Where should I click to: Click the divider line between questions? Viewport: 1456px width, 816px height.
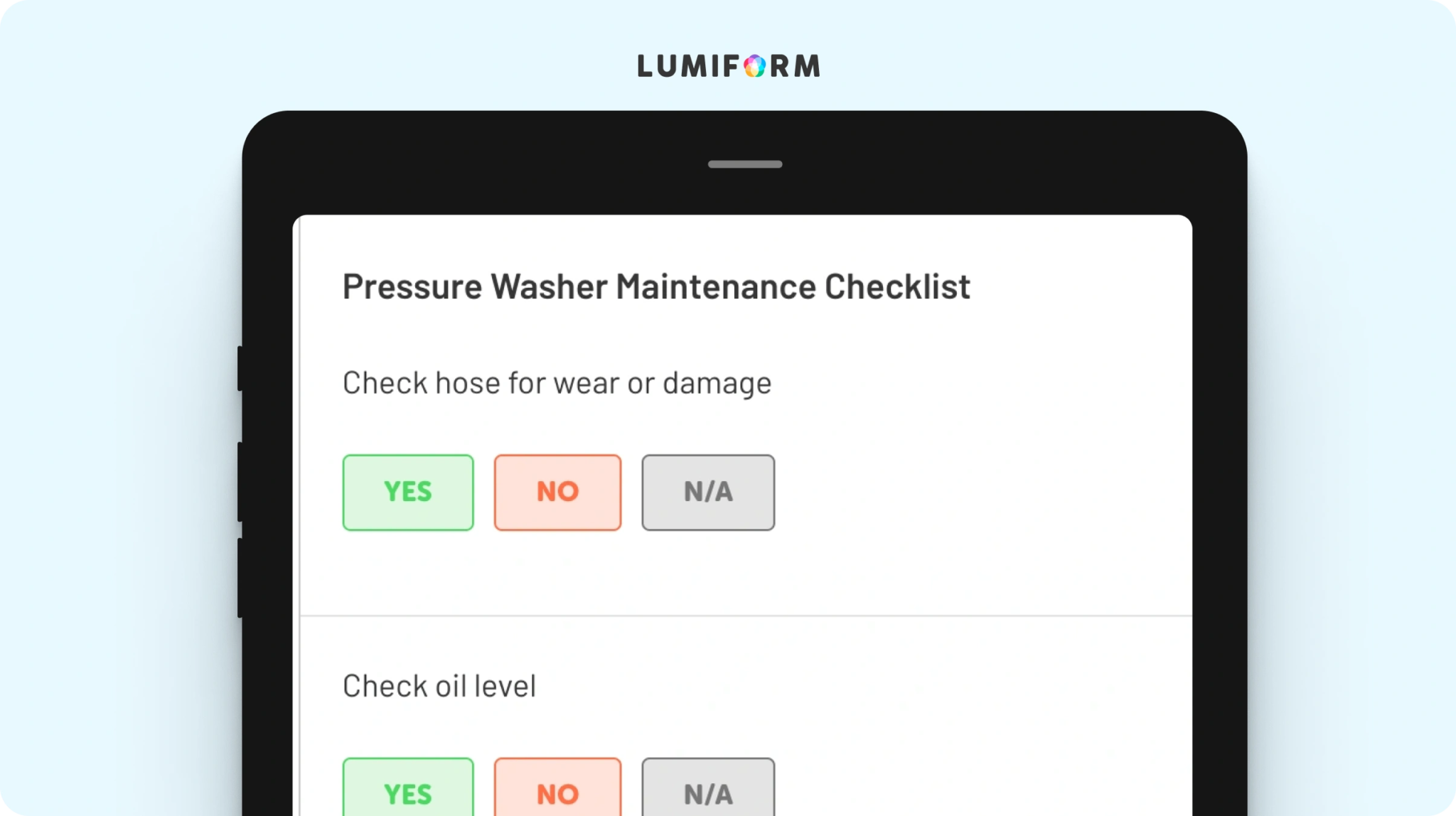(x=746, y=616)
